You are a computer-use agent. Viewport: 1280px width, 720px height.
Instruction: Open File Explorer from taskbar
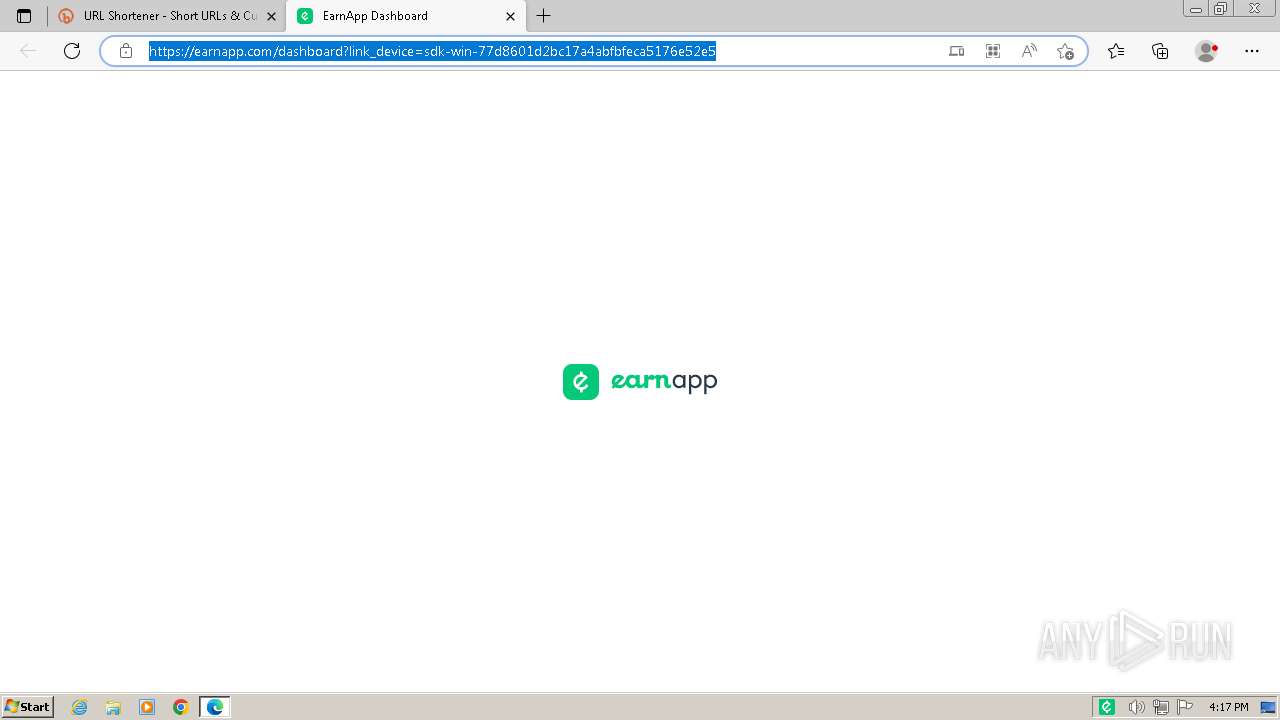pyautogui.click(x=113, y=707)
